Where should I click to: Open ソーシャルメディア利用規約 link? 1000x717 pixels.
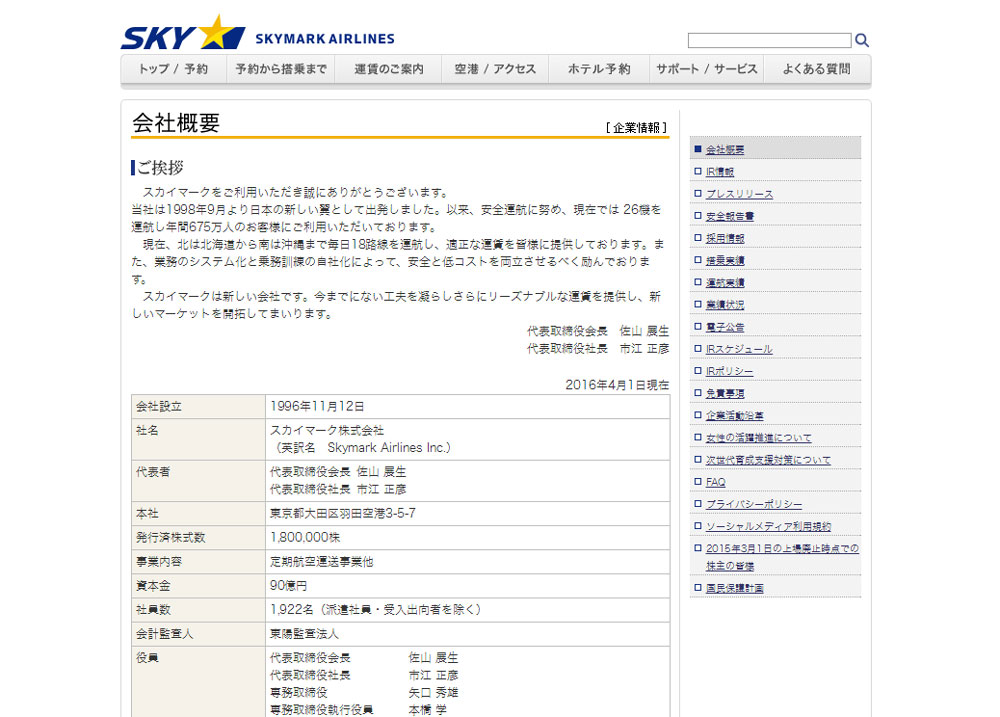[768, 526]
